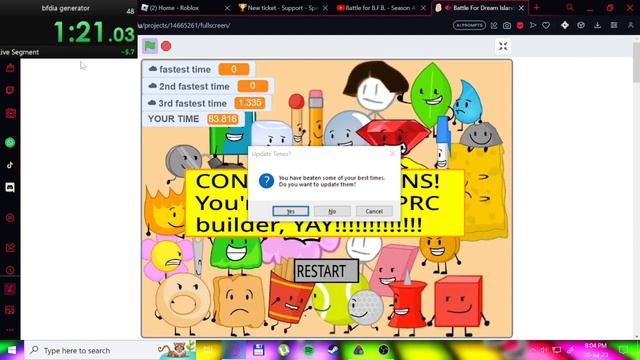This screenshot has height=360, width=640.
Task: Click the volume speaker tray icon
Action: (x=544, y=350)
